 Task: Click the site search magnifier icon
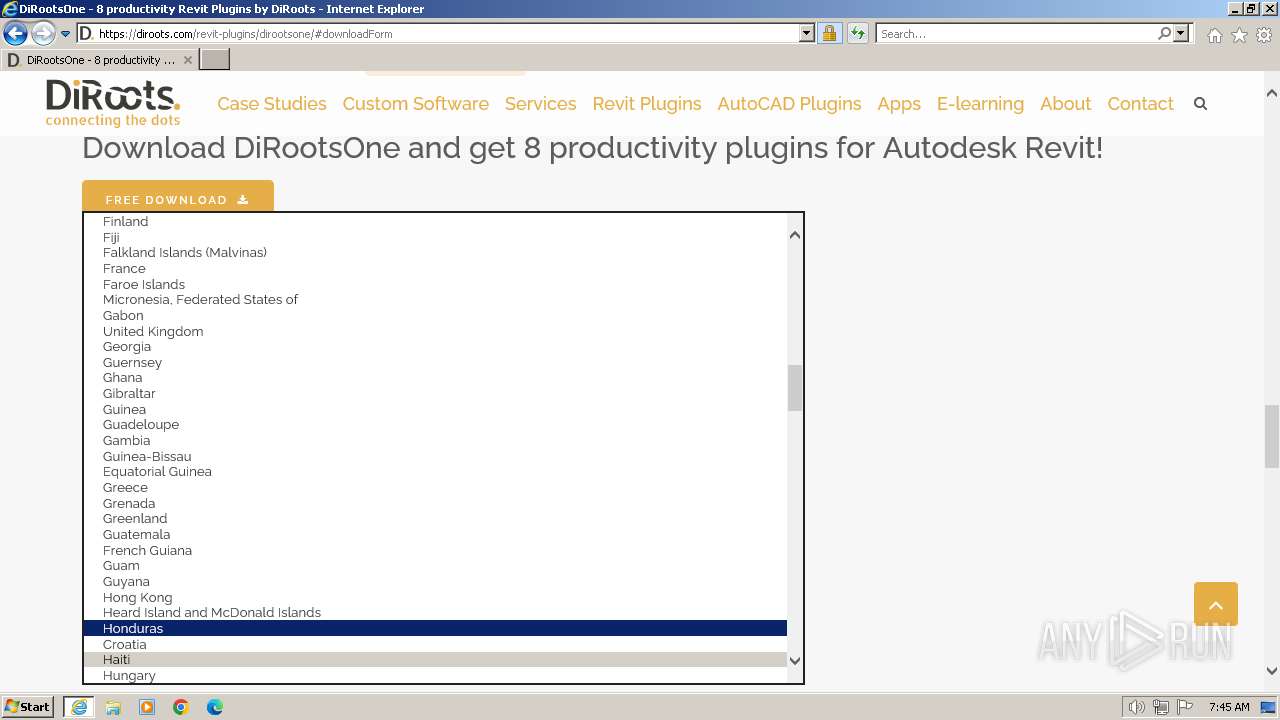(1200, 104)
